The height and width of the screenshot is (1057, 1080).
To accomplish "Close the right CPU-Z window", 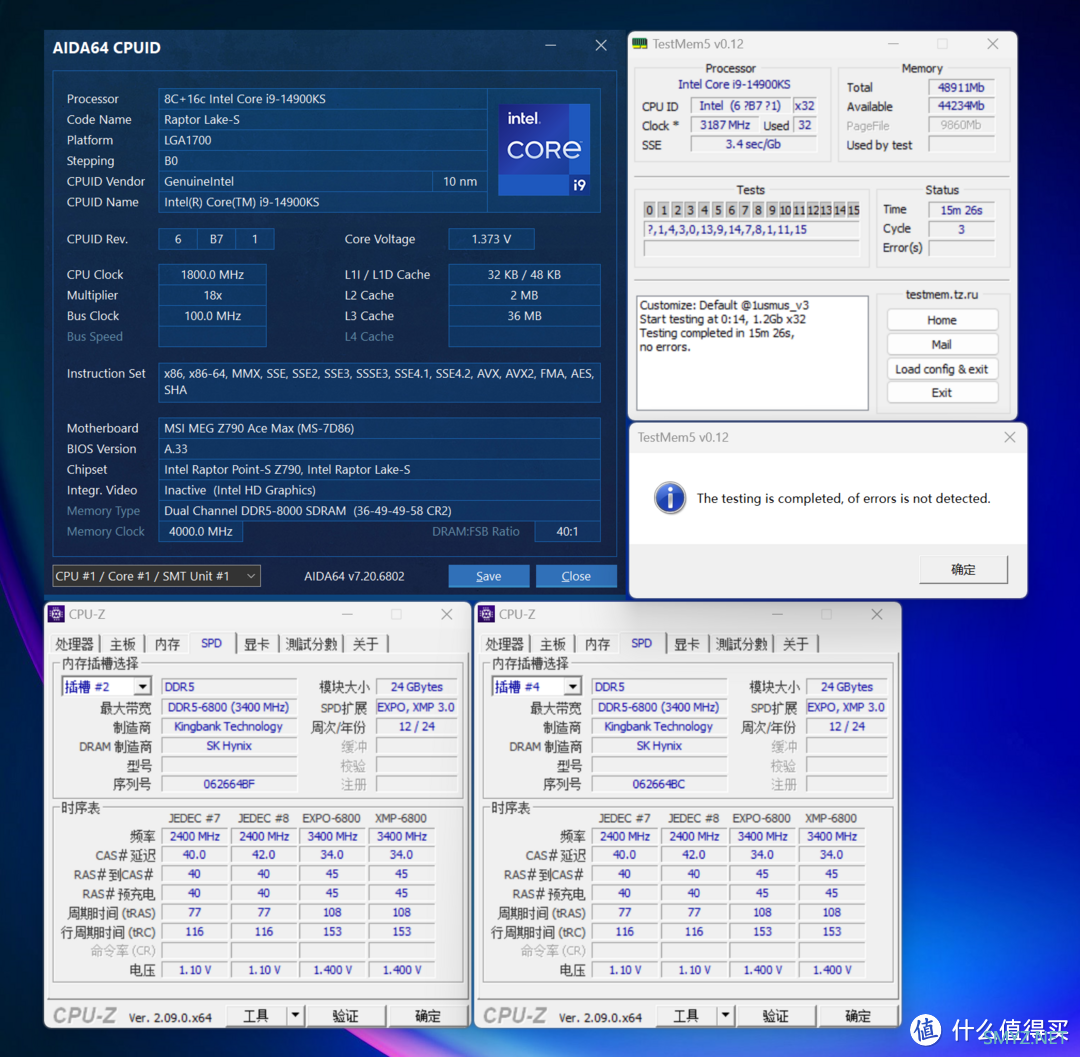I will (877, 614).
